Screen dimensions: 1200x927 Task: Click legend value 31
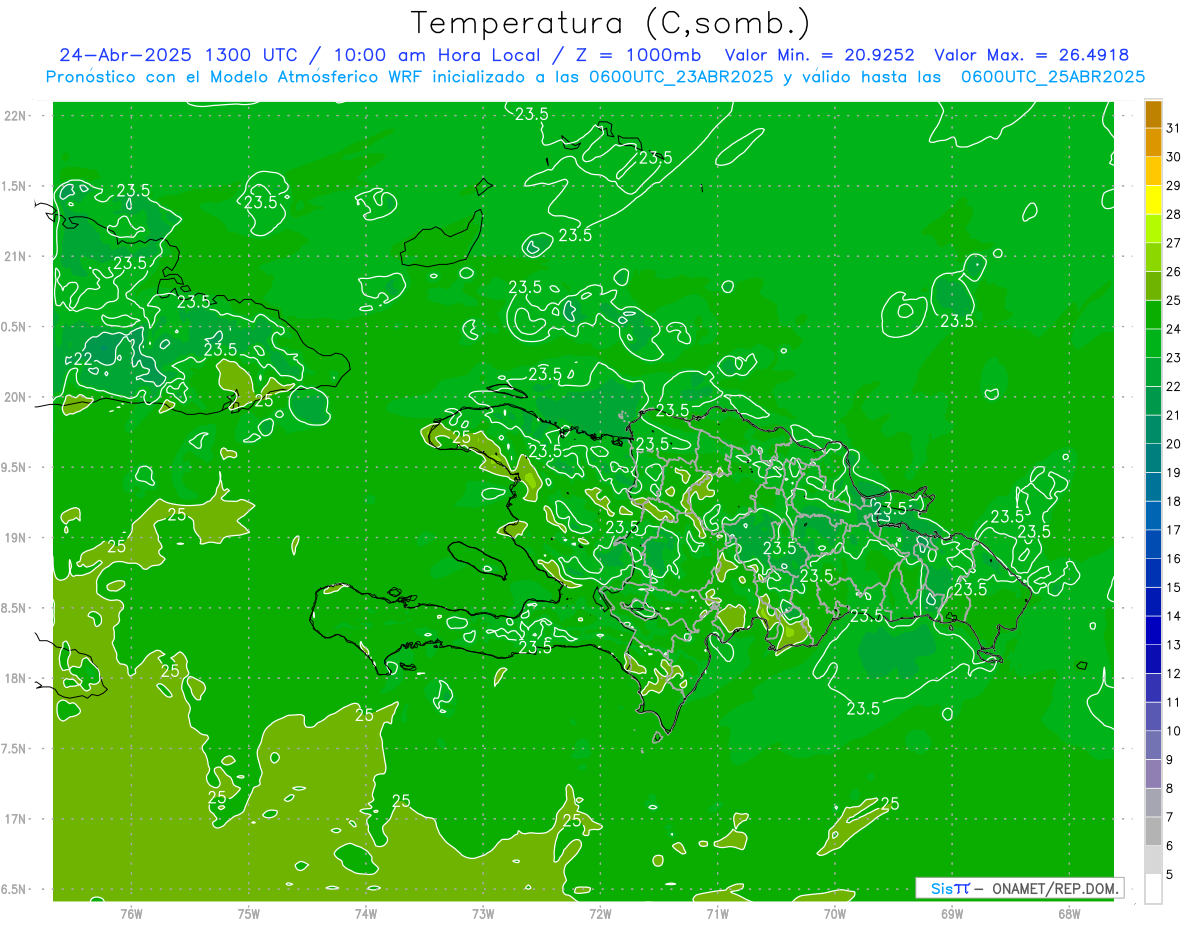pos(1173,128)
